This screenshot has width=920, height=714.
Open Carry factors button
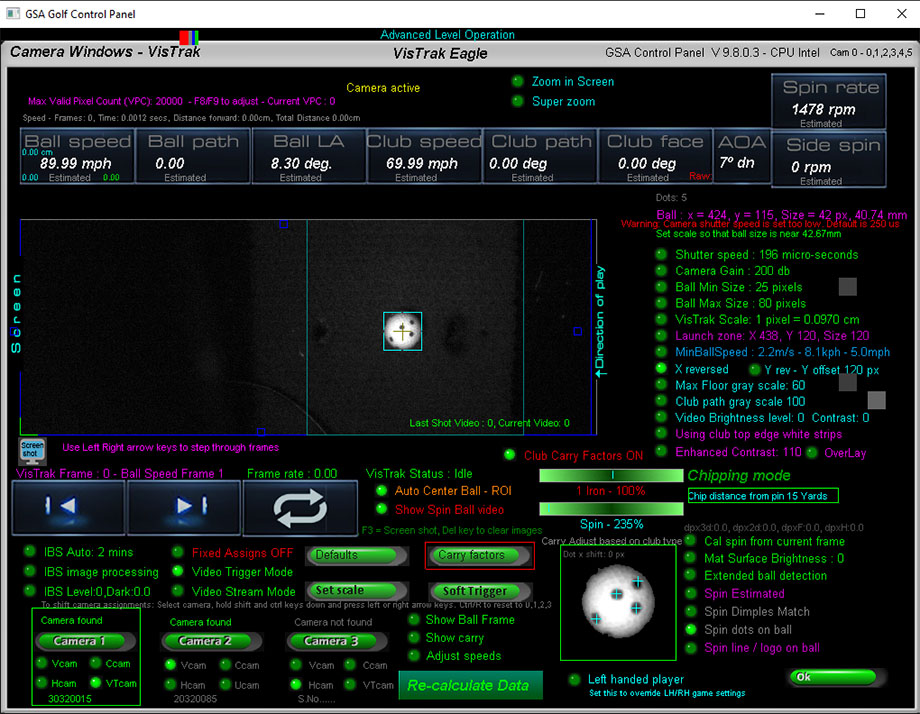pos(480,555)
